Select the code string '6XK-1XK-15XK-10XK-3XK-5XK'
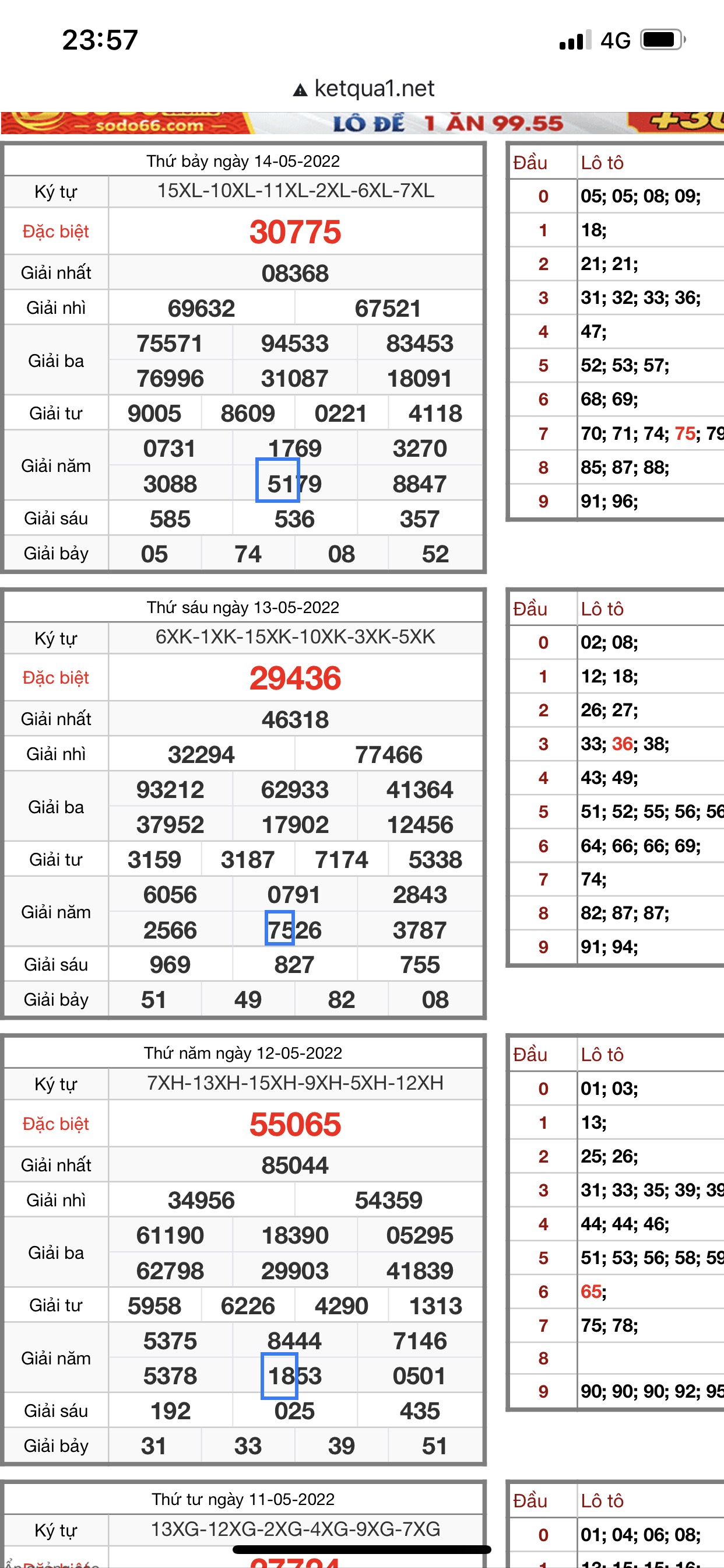This screenshot has height=1568, width=724. point(296,638)
